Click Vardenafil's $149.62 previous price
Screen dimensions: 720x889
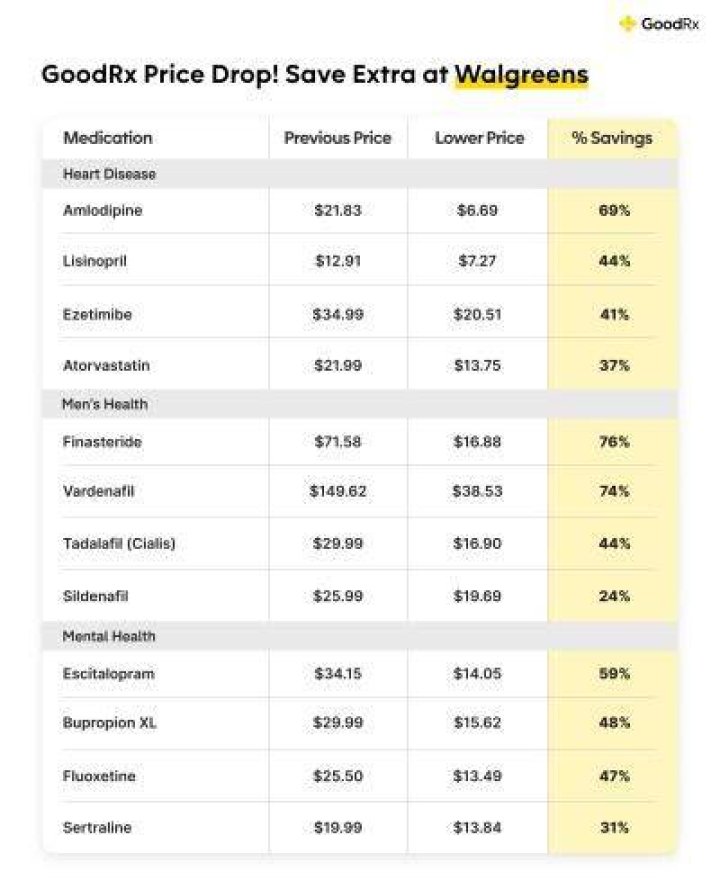point(338,491)
